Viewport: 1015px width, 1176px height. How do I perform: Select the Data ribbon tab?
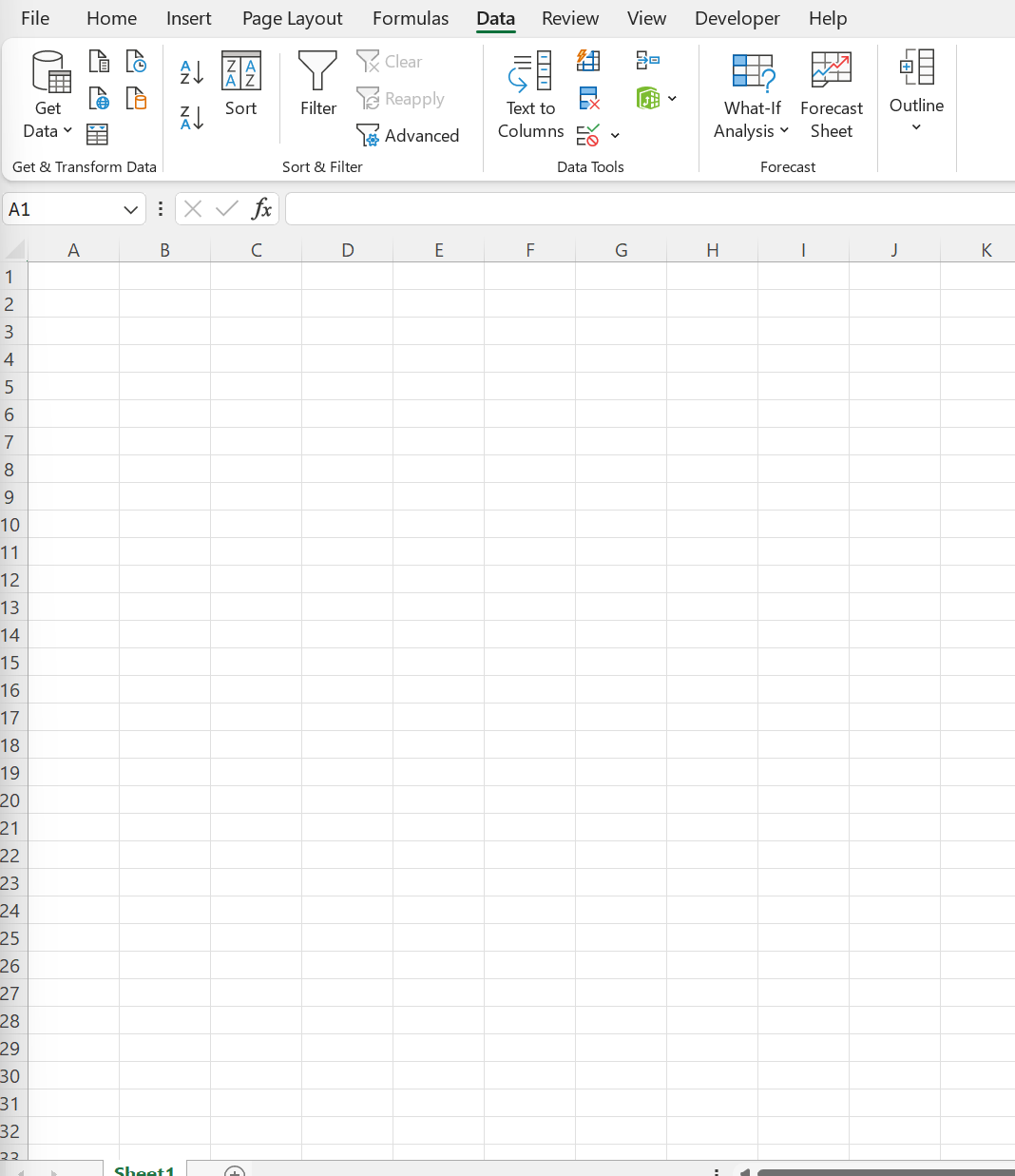tap(495, 18)
